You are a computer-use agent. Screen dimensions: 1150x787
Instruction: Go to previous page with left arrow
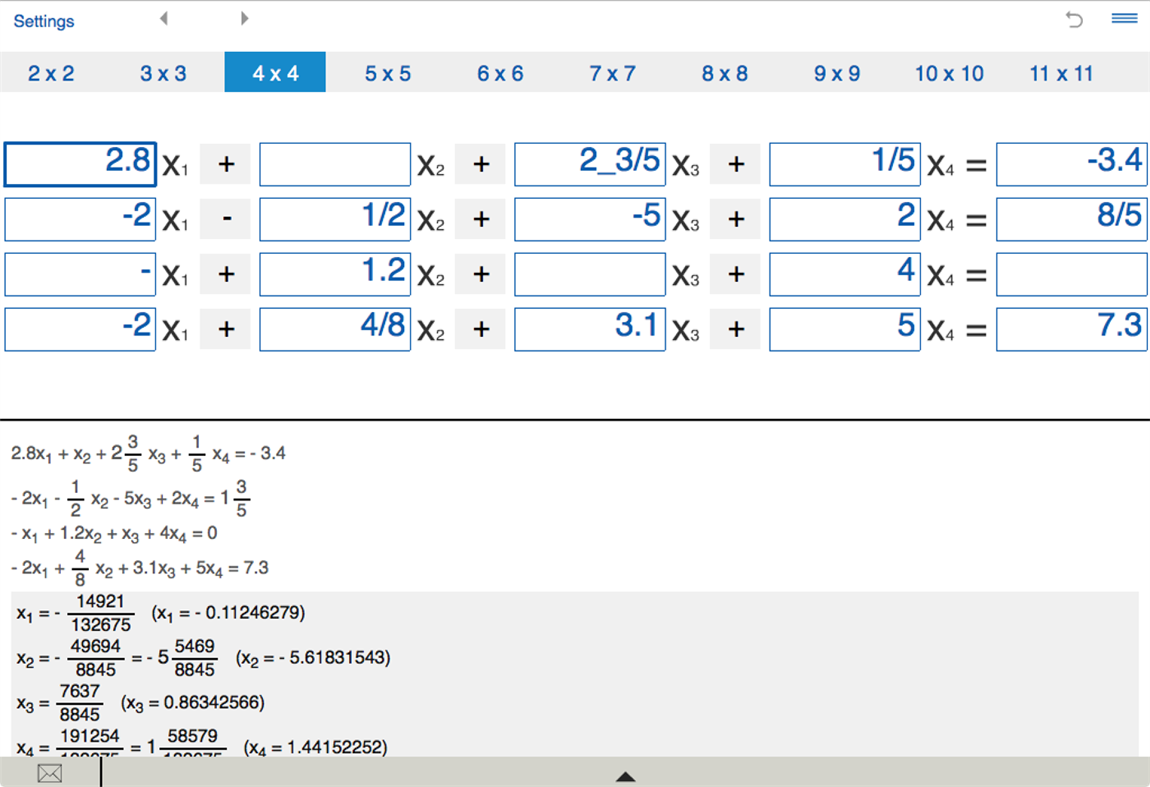163,17
